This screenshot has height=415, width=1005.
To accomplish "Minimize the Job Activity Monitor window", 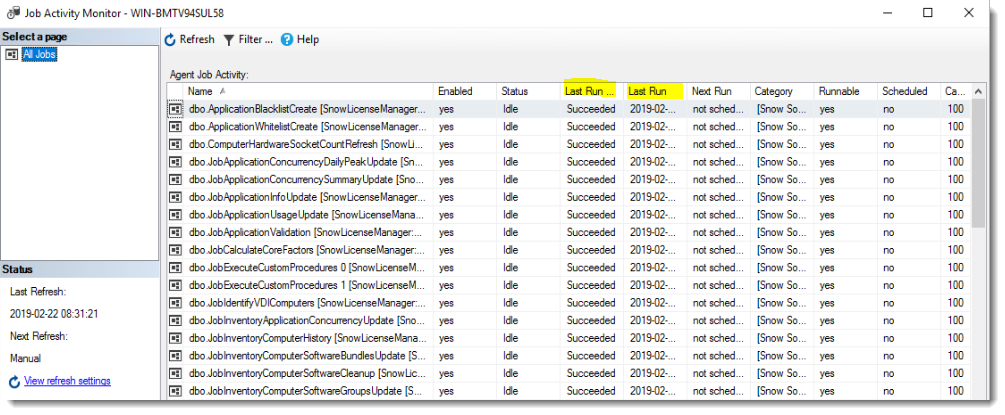I will (x=887, y=13).
